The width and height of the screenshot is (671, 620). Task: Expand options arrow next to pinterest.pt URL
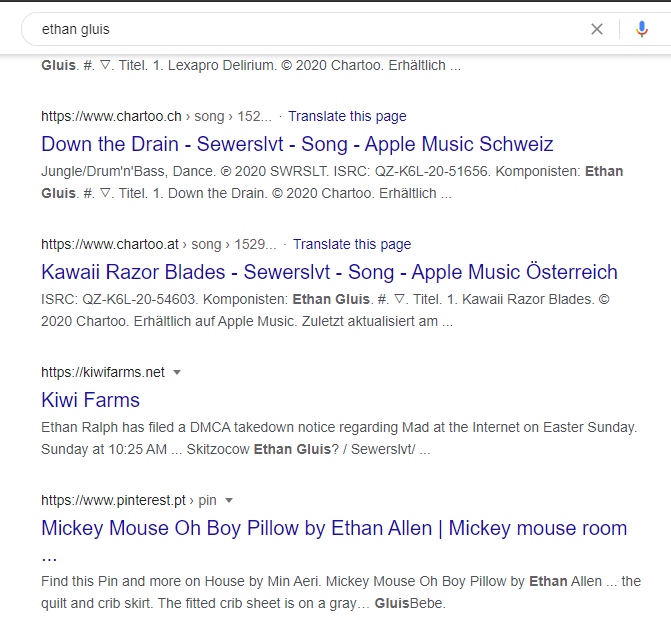(229, 501)
